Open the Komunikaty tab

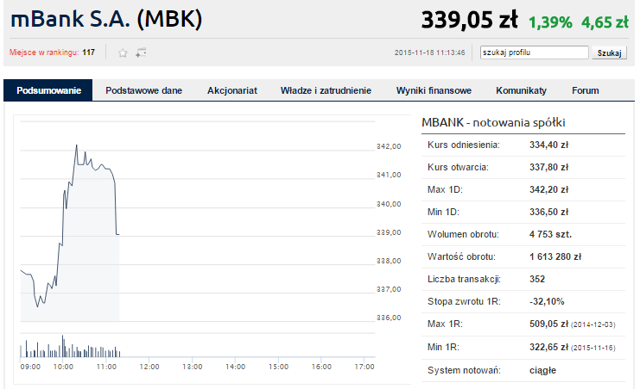(x=521, y=91)
